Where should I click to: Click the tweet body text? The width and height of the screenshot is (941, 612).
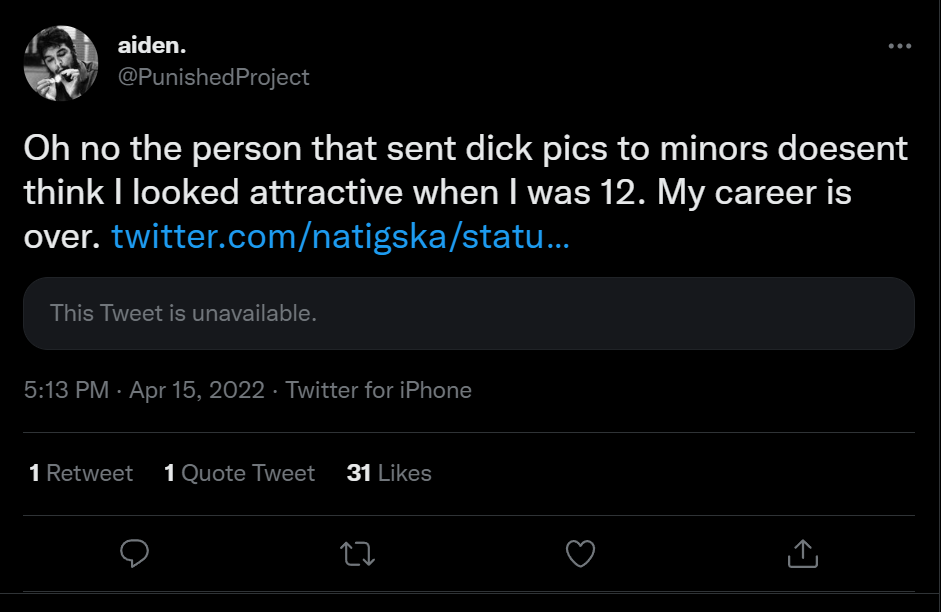[x=465, y=192]
